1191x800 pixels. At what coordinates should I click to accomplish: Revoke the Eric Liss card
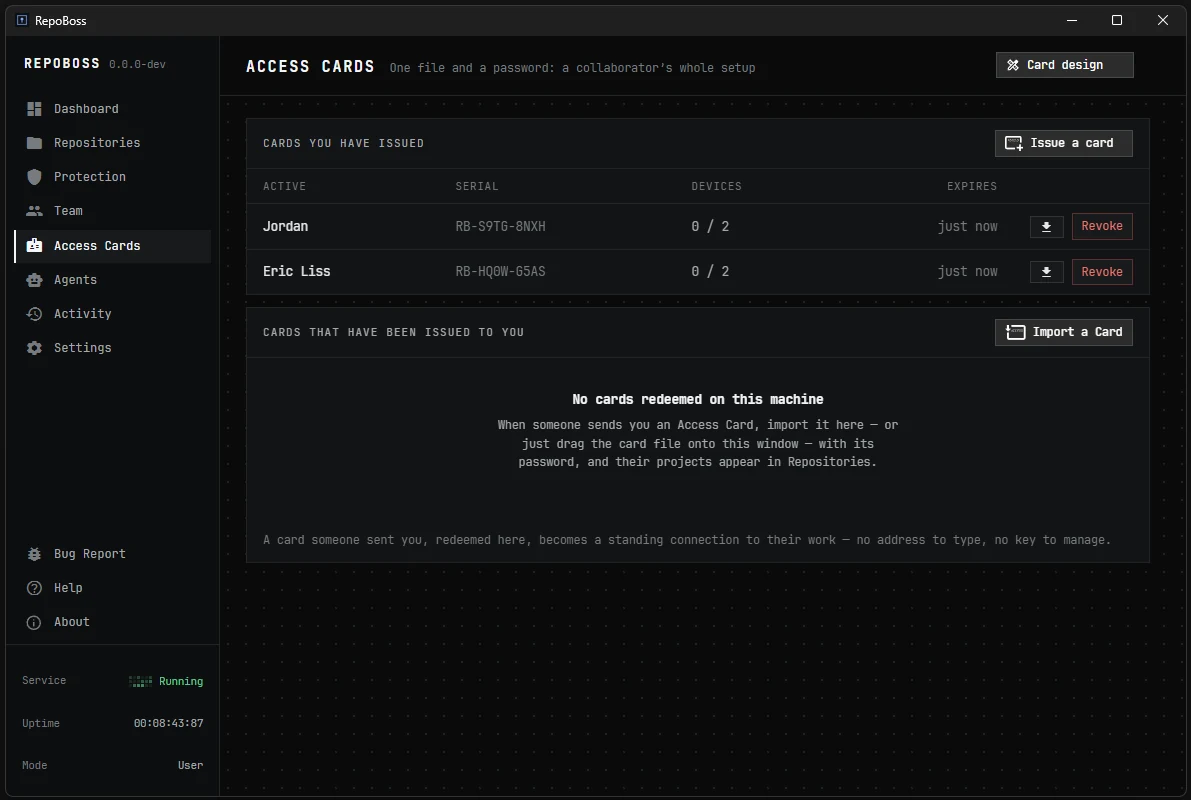[1101, 272]
